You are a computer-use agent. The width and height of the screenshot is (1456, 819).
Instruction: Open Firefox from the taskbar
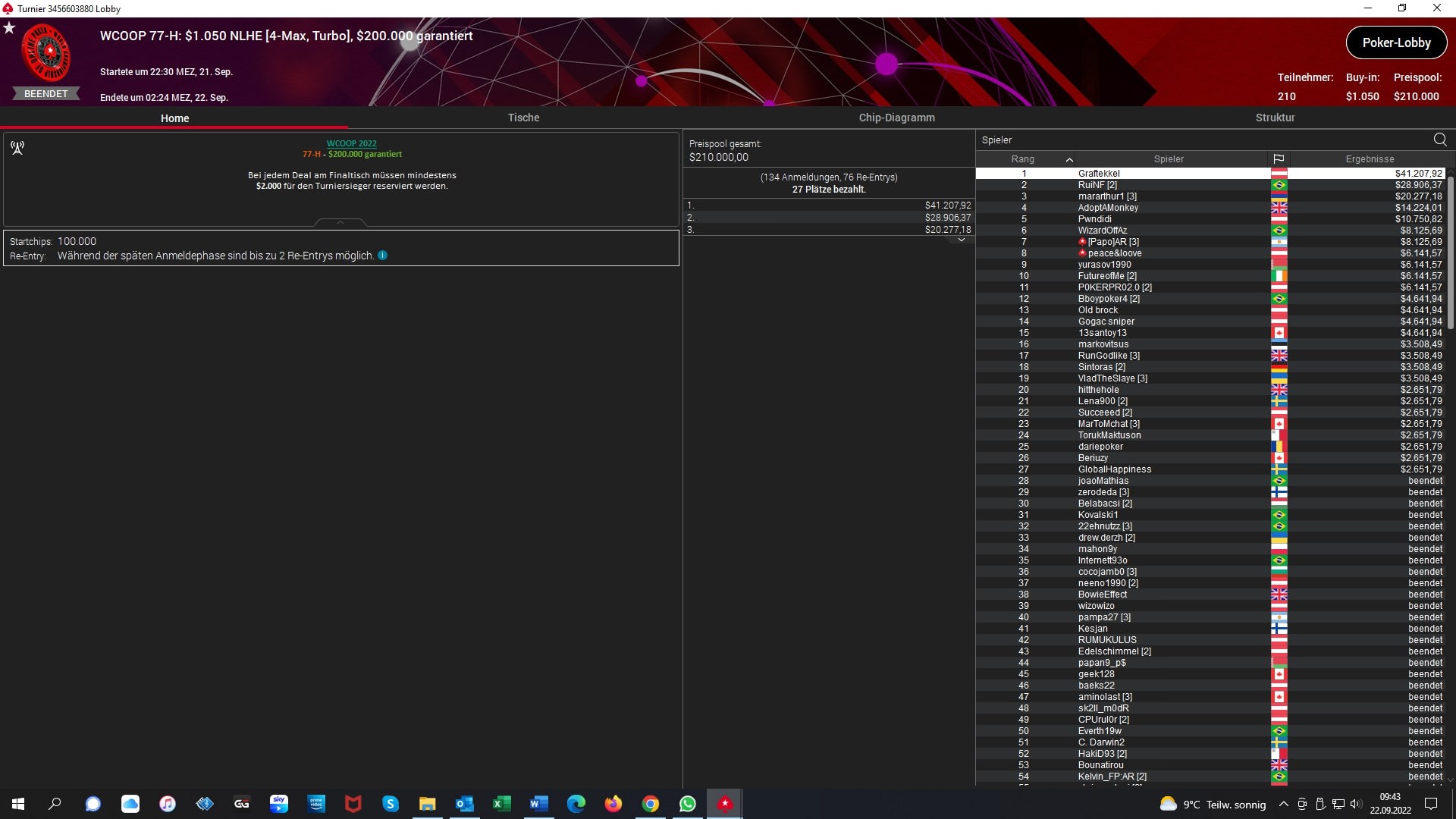pyautogui.click(x=613, y=804)
